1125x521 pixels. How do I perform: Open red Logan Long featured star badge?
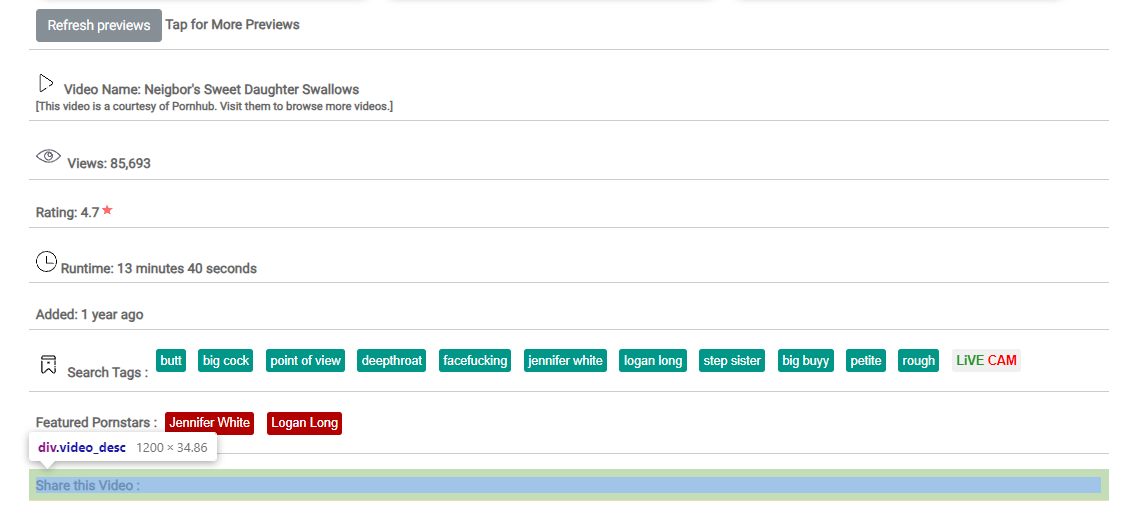pyautogui.click(x=304, y=423)
